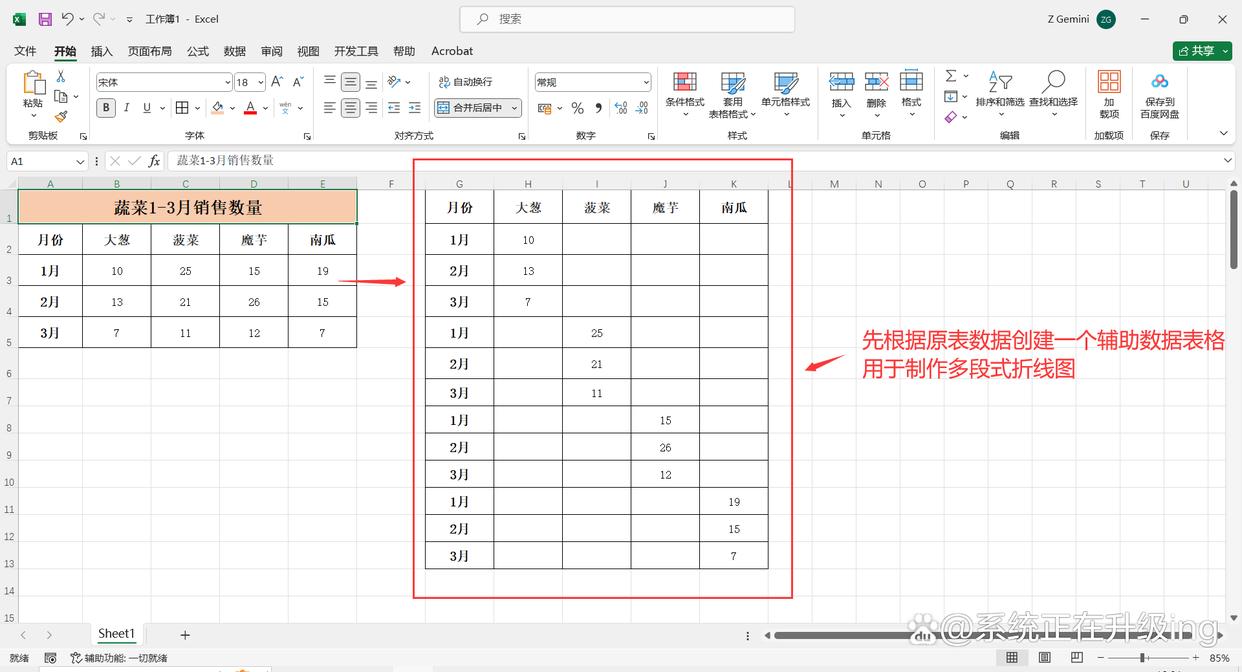Select the Format Painter brush

tap(61, 116)
